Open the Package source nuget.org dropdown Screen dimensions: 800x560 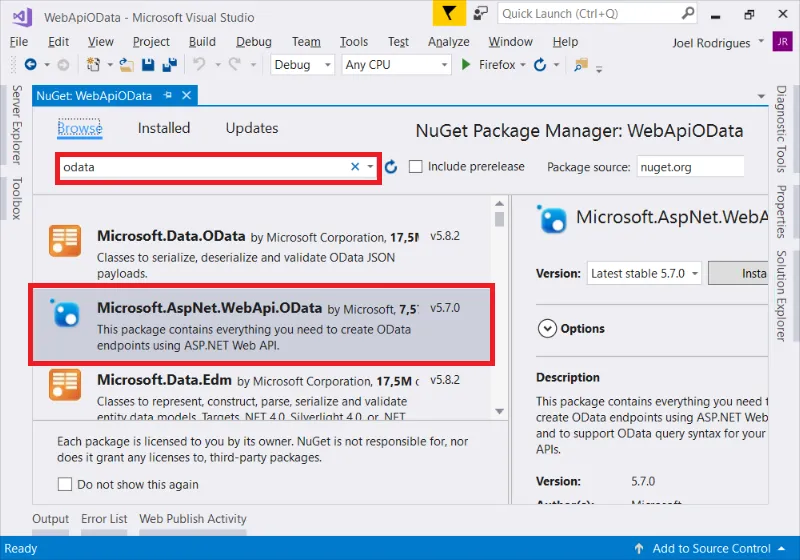[690, 167]
